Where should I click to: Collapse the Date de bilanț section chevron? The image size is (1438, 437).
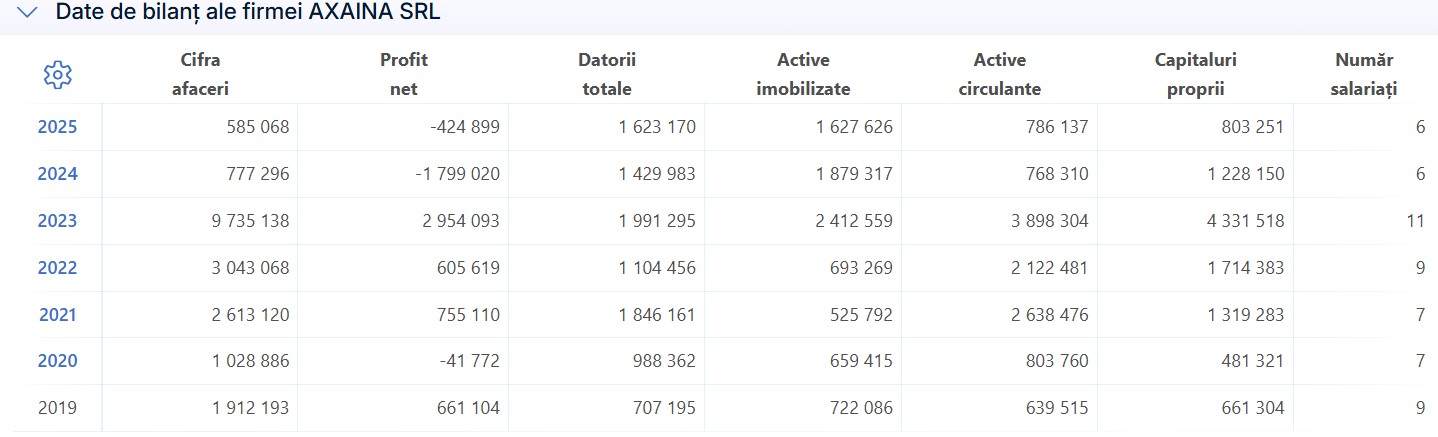tap(28, 13)
